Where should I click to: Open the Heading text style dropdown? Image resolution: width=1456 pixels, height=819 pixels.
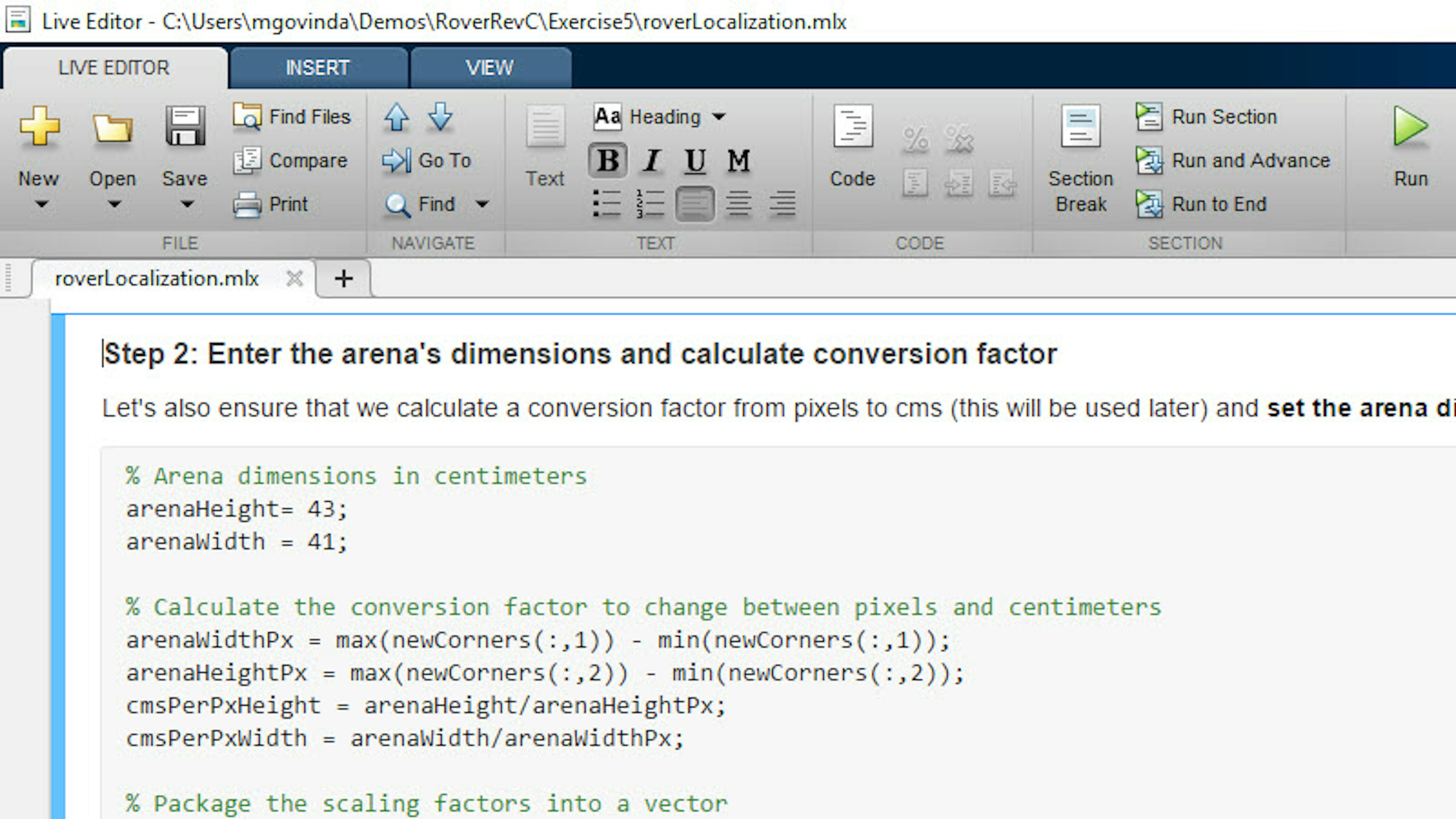(x=660, y=116)
